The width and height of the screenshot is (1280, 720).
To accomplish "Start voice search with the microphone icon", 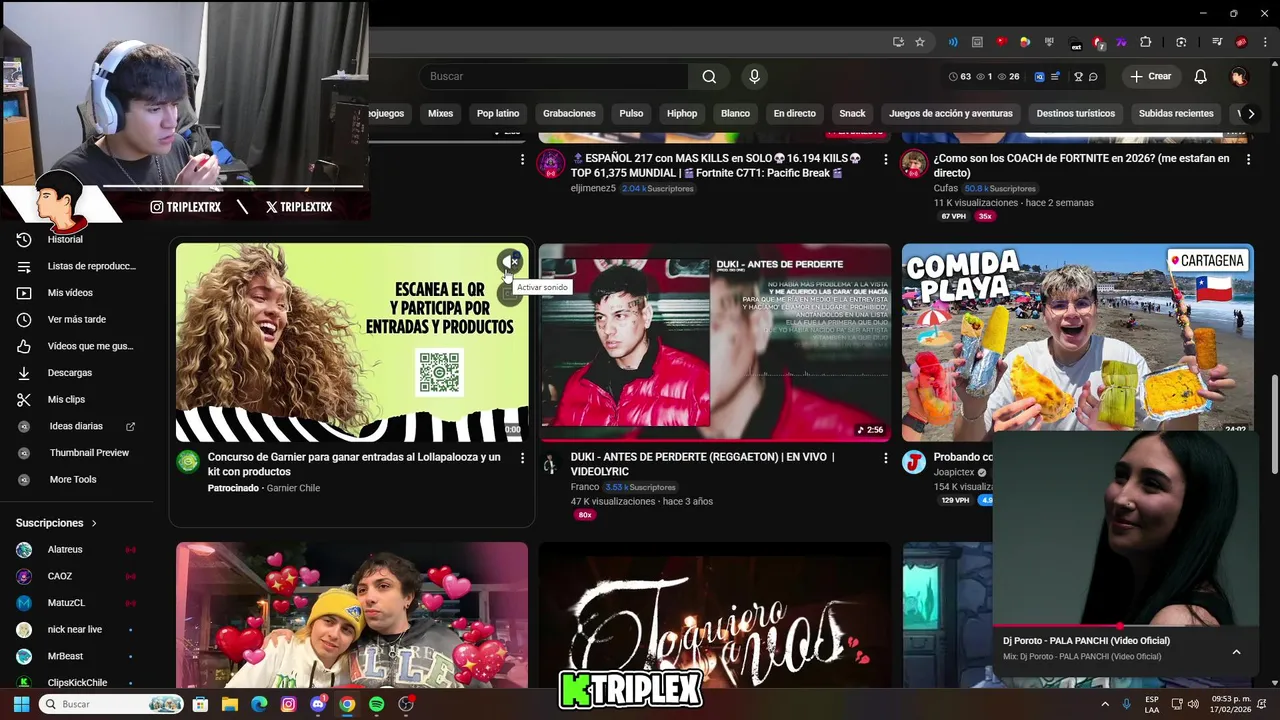I will (x=754, y=77).
